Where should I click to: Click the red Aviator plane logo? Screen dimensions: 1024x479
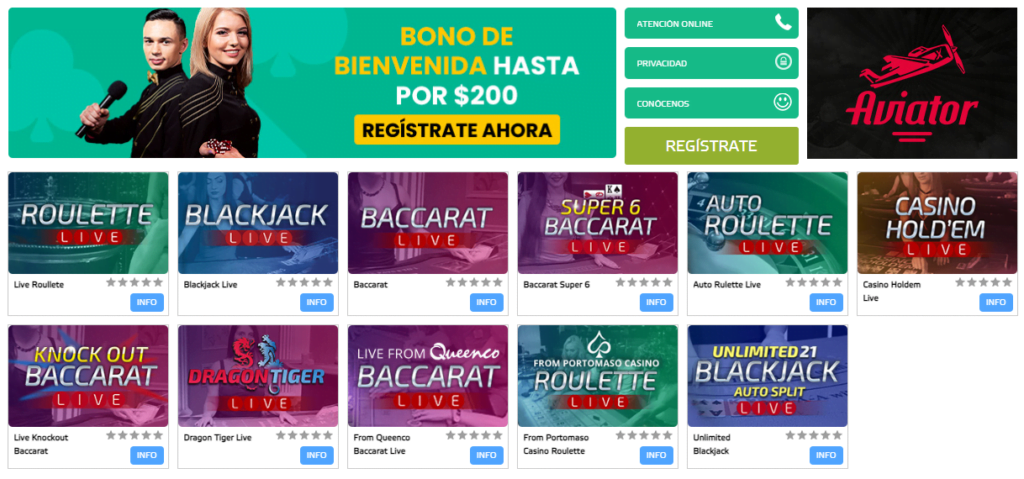click(911, 85)
